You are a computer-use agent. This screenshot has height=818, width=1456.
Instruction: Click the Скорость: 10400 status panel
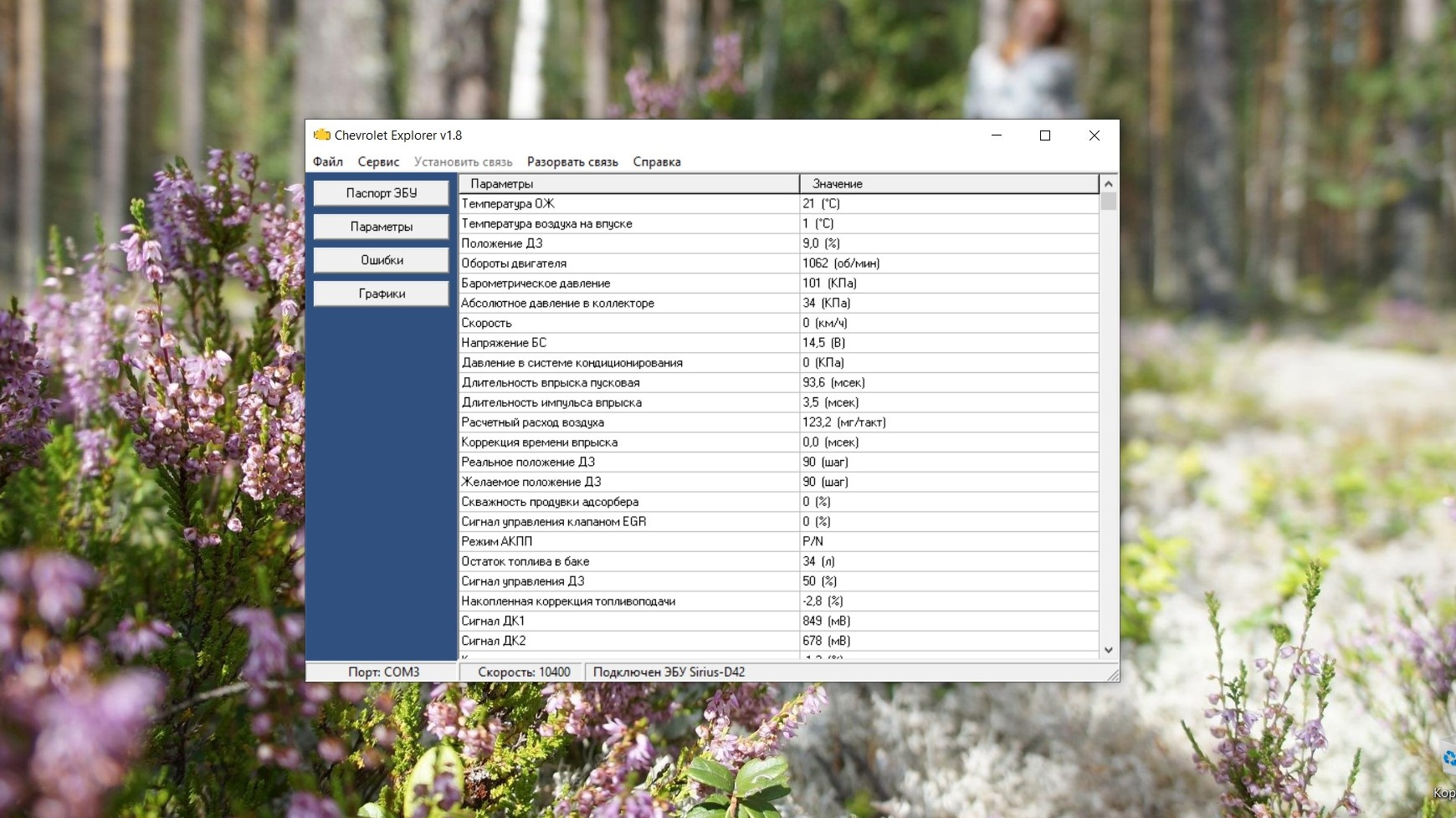pos(523,672)
